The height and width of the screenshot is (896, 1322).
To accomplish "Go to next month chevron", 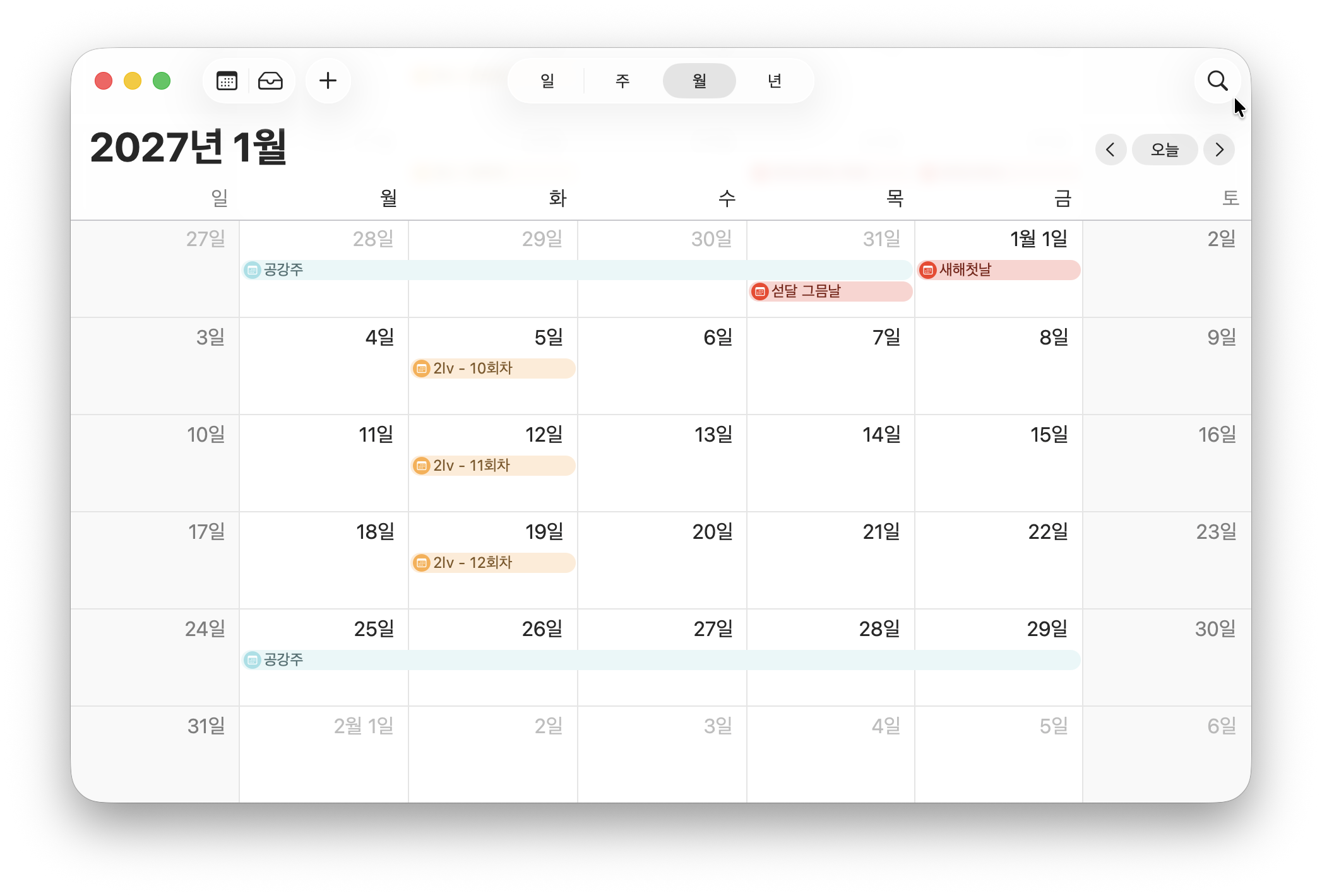I will [x=1219, y=150].
